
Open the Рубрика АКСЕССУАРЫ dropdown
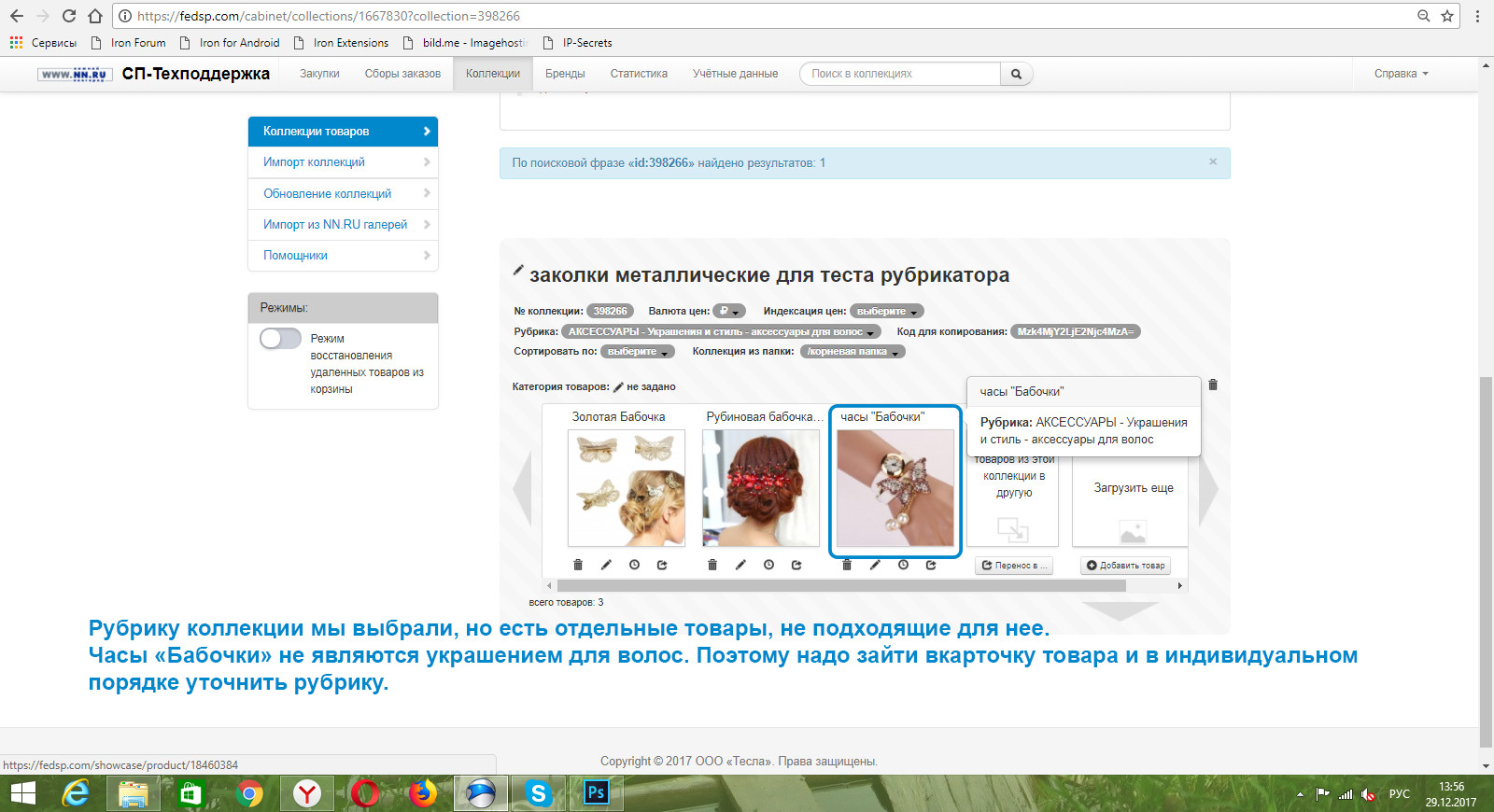coord(721,331)
